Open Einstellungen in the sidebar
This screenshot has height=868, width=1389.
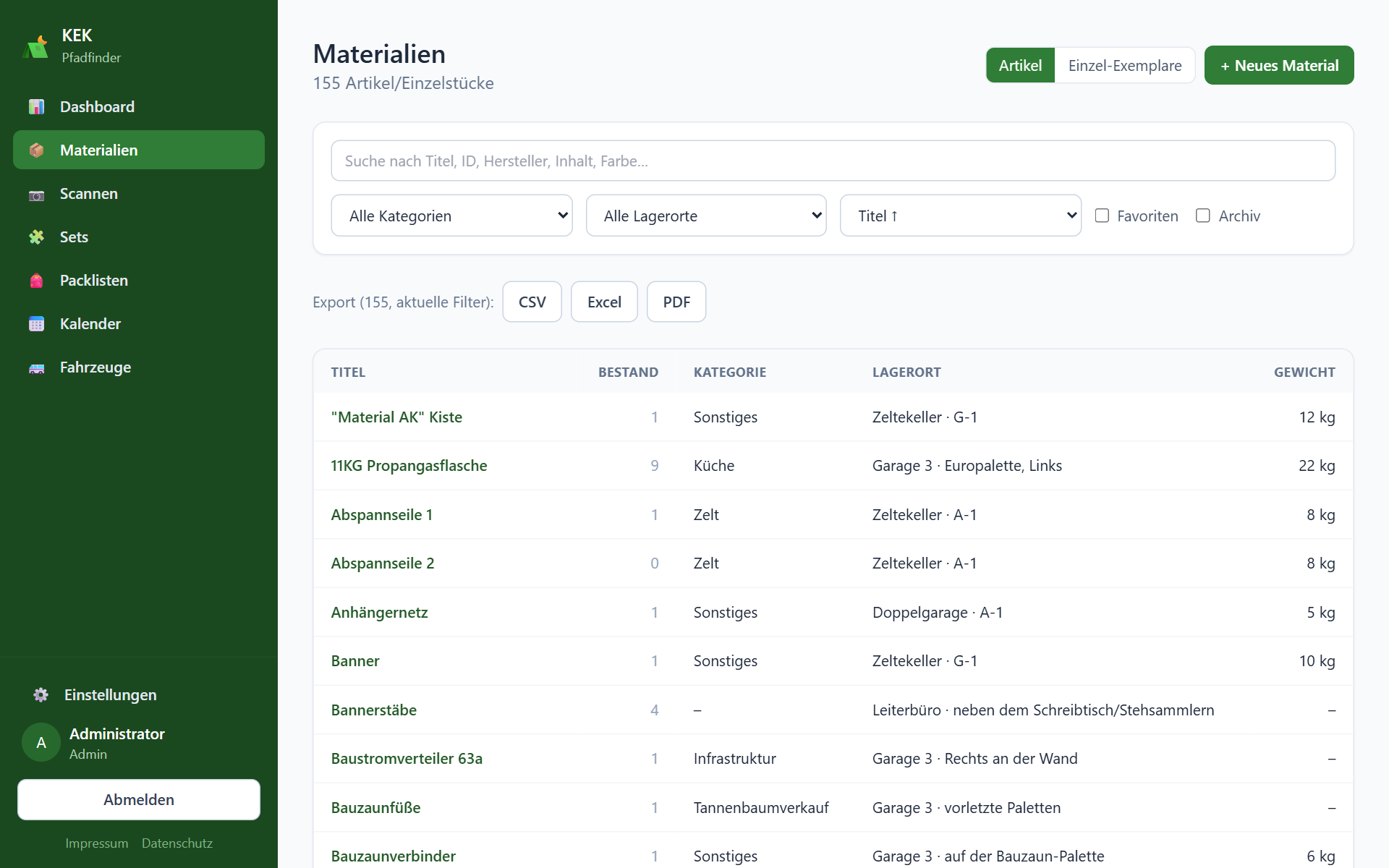[139, 695]
